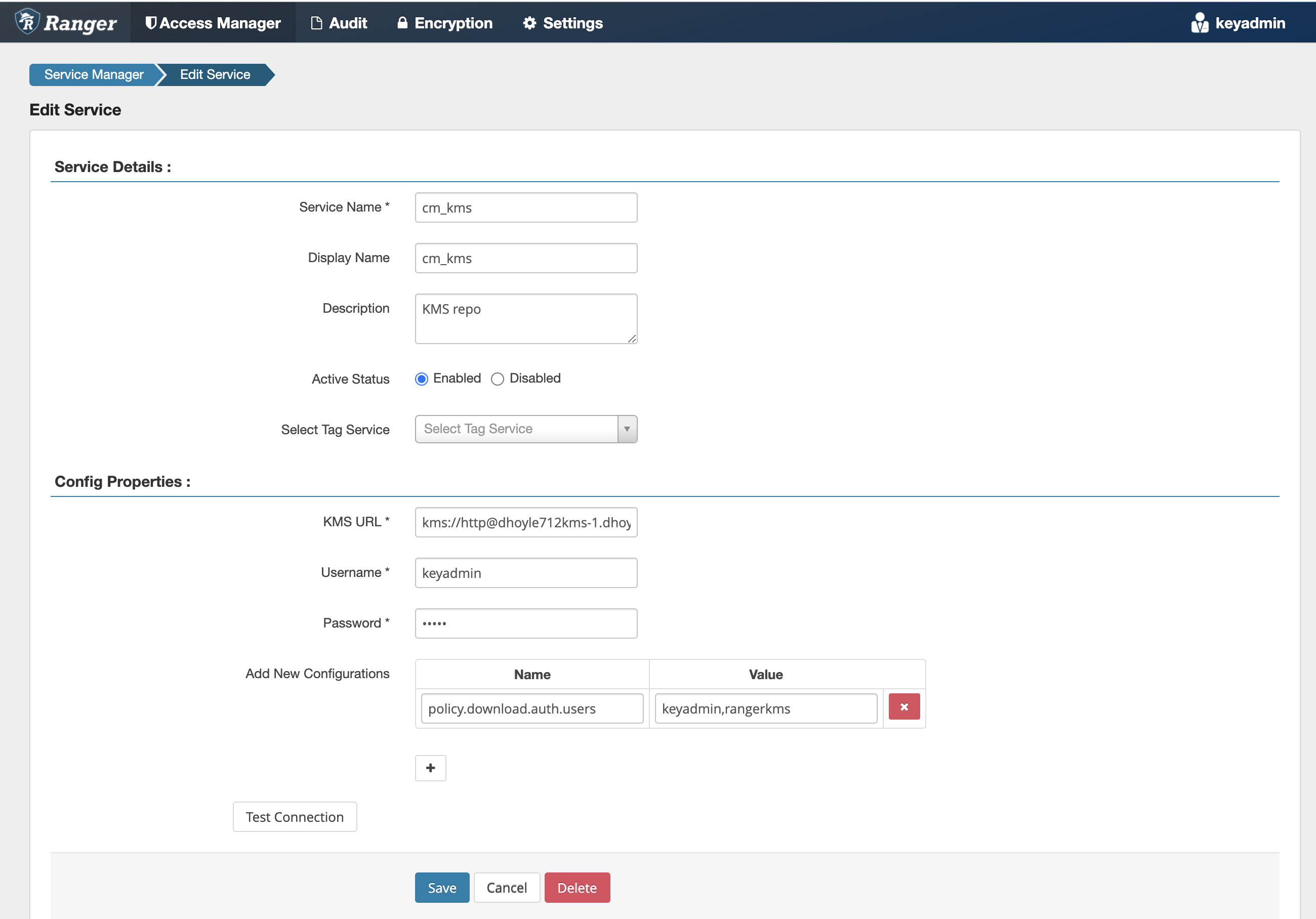Click the Audit document icon
1316x919 pixels.
316,23
